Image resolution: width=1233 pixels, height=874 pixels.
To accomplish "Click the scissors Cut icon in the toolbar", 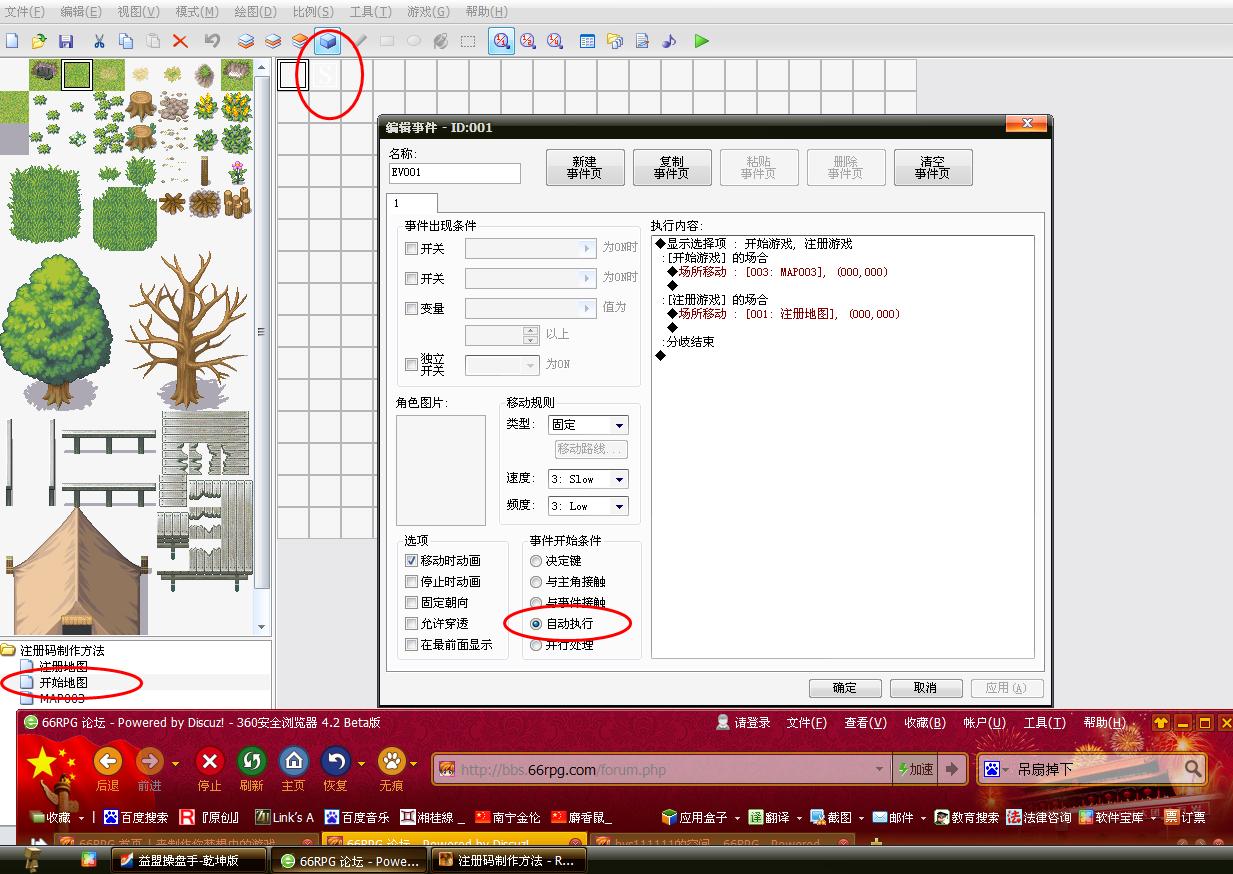I will pos(99,41).
